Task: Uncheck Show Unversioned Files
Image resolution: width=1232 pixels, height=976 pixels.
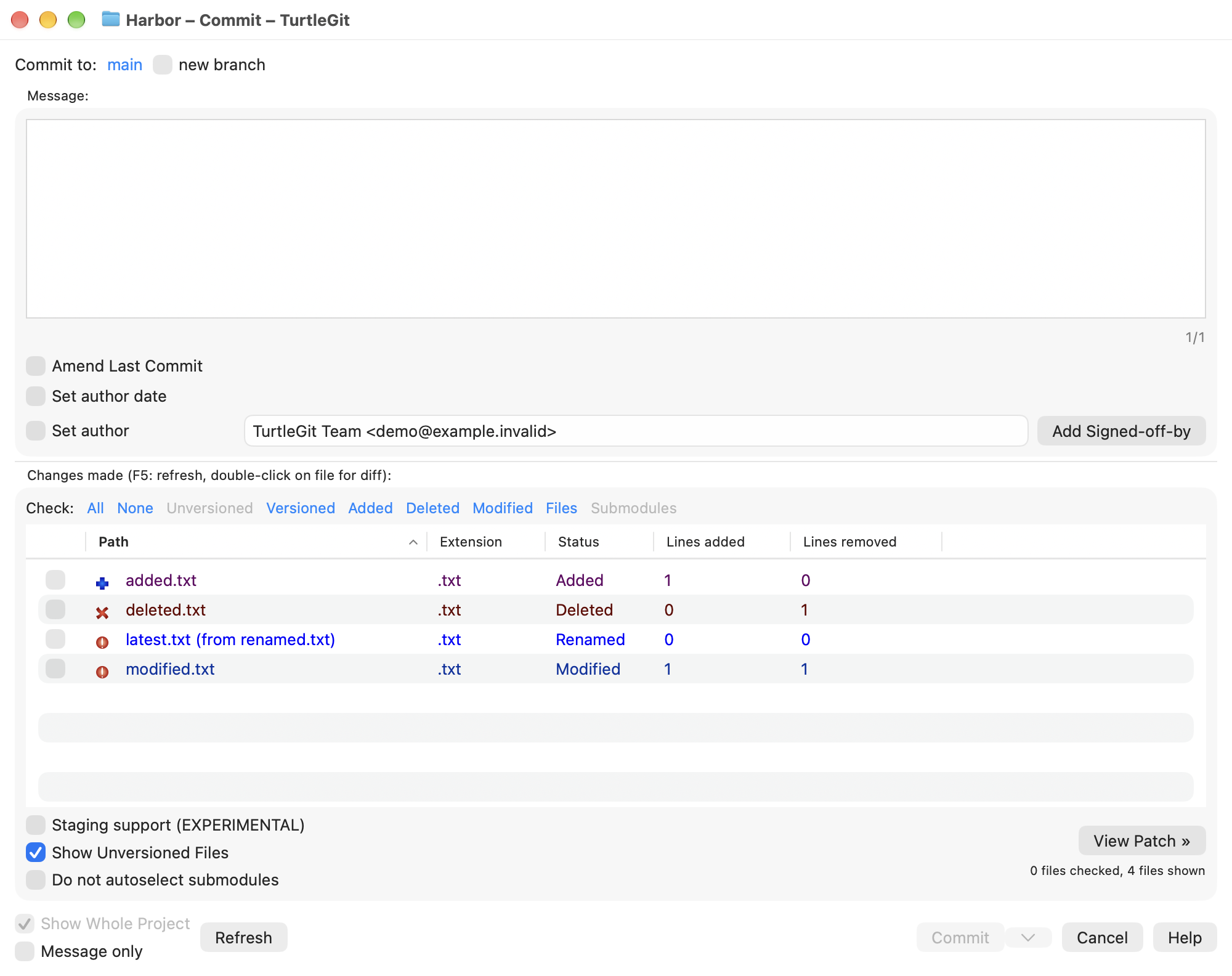Action: [36, 852]
